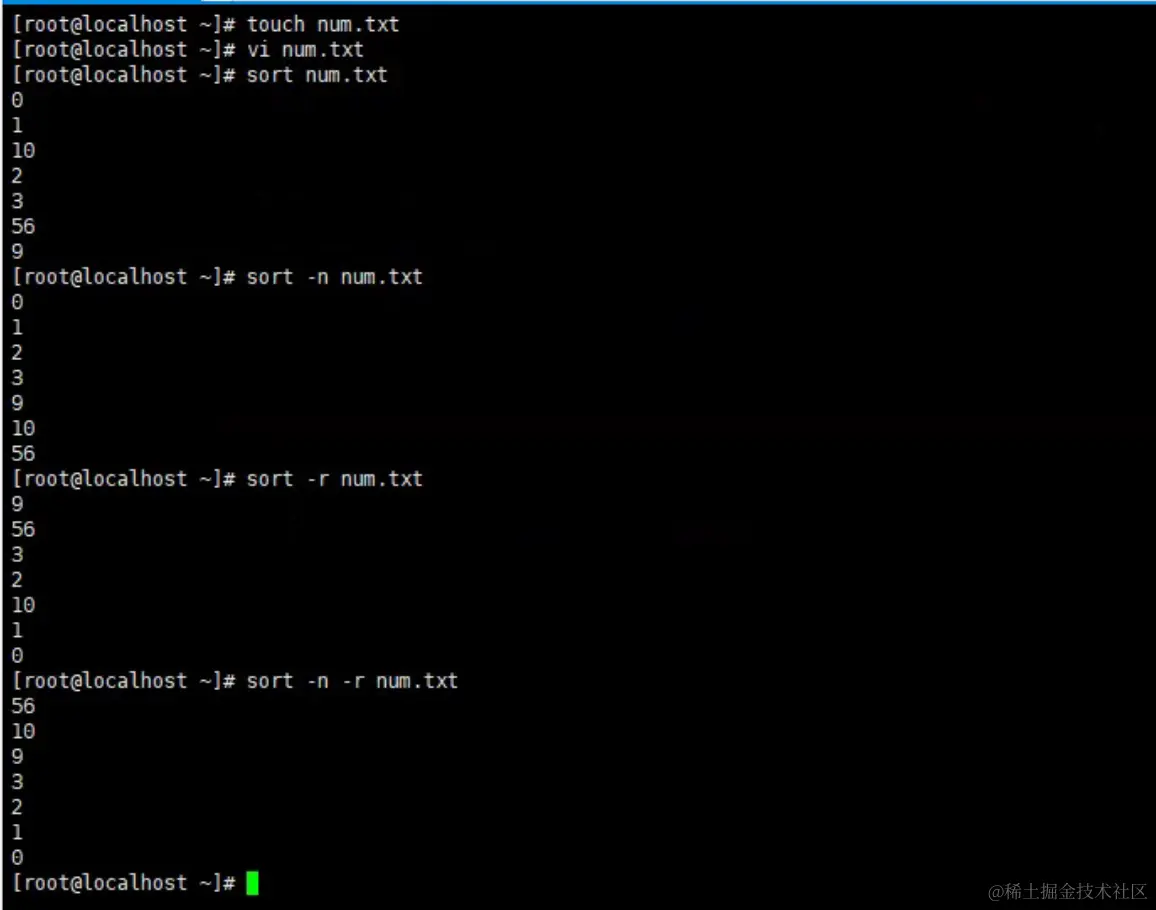Image resolution: width=1156 pixels, height=910 pixels.
Task: Click the 56 in the sort -r output
Action: tap(24, 529)
